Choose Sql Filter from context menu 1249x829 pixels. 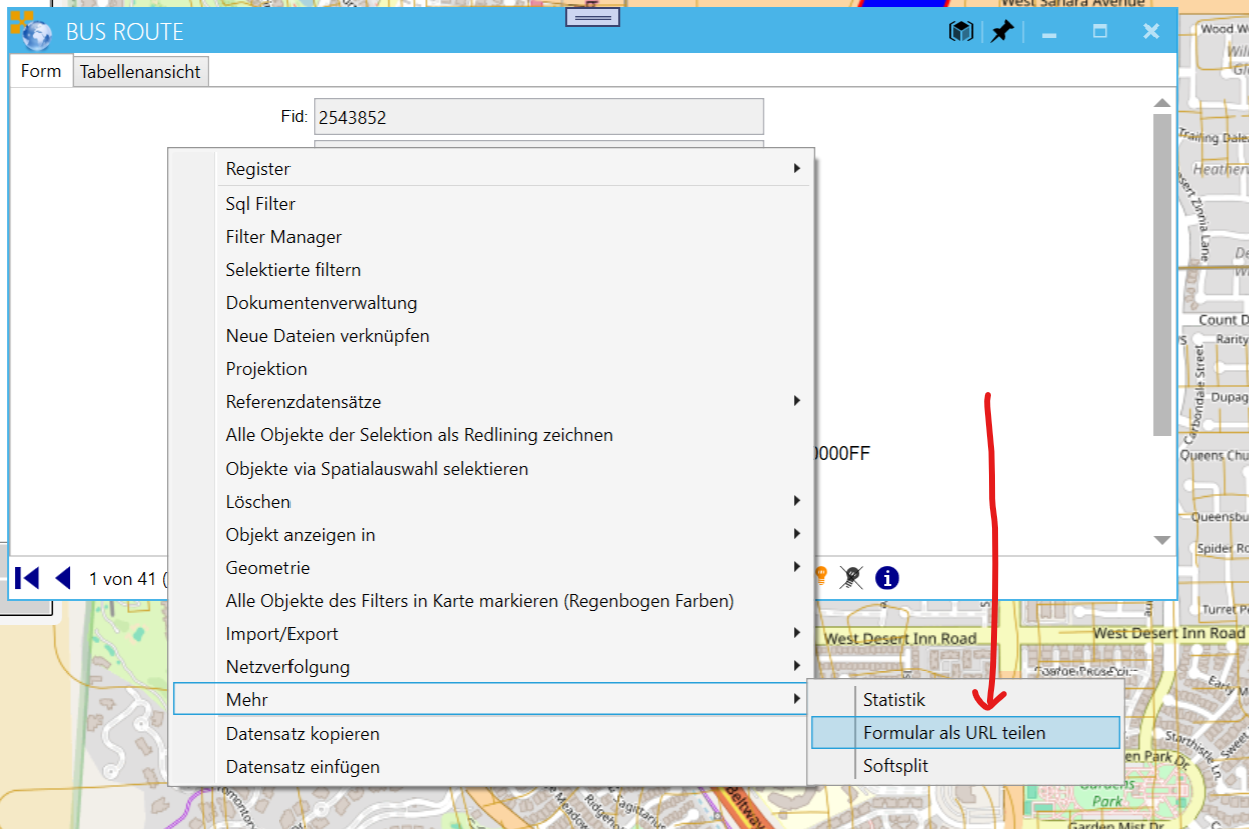pos(261,204)
